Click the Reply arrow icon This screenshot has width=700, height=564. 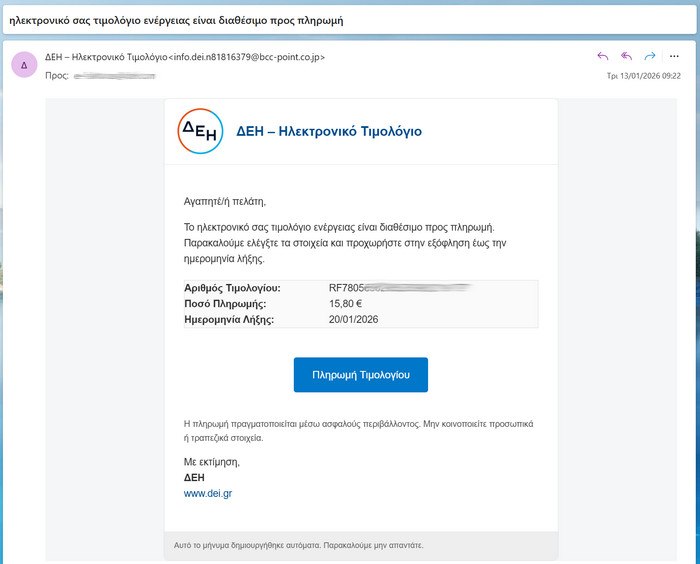coord(602,57)
